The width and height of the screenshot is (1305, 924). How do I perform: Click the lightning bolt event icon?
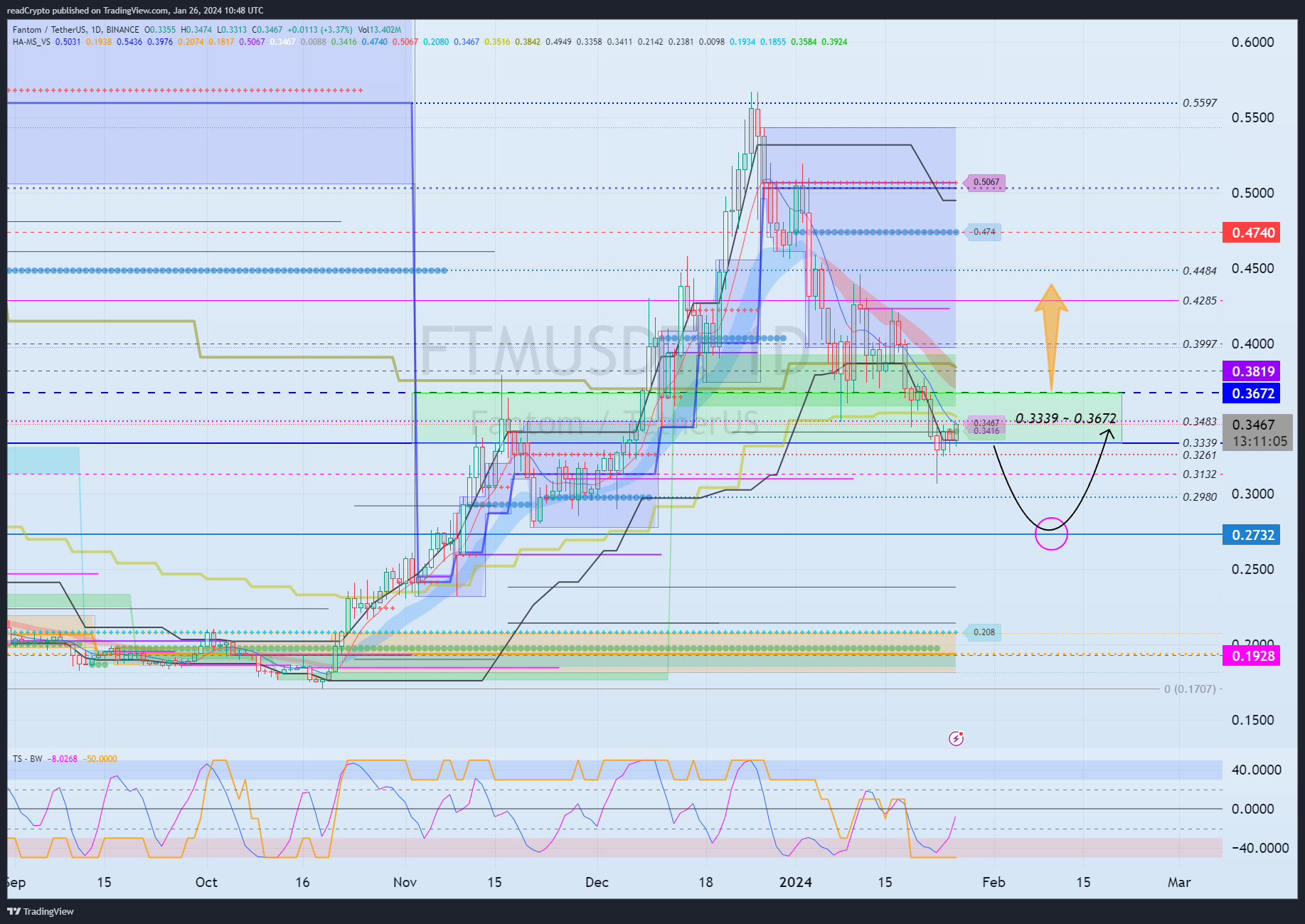957,738
